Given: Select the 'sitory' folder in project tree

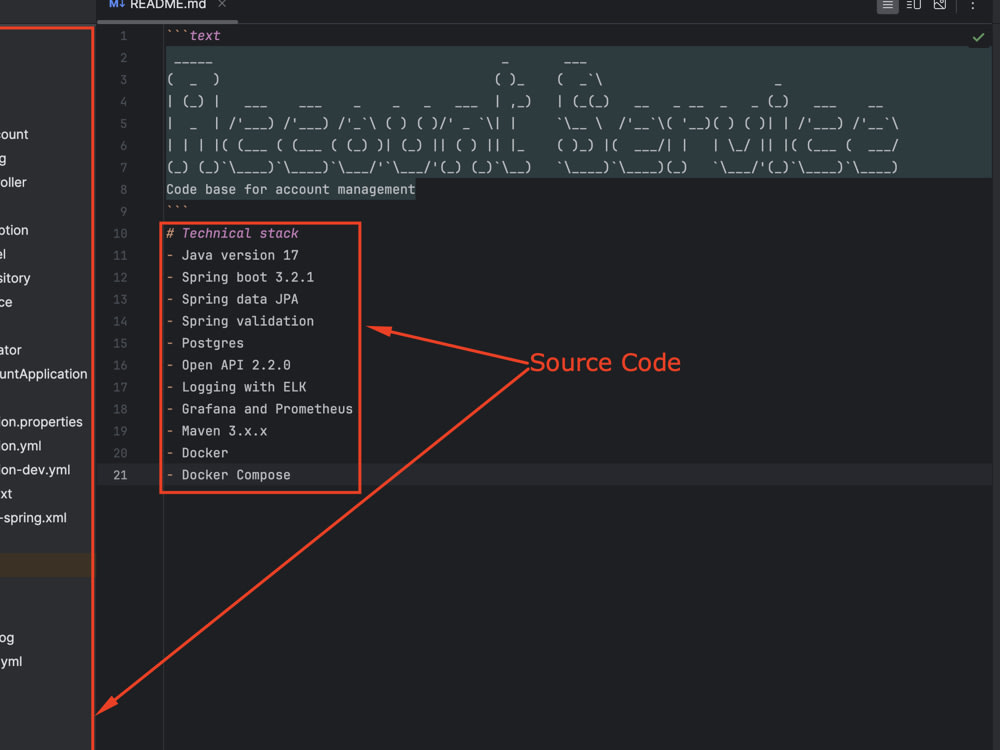Looking at the screenshot, I should tap(15, 278).
